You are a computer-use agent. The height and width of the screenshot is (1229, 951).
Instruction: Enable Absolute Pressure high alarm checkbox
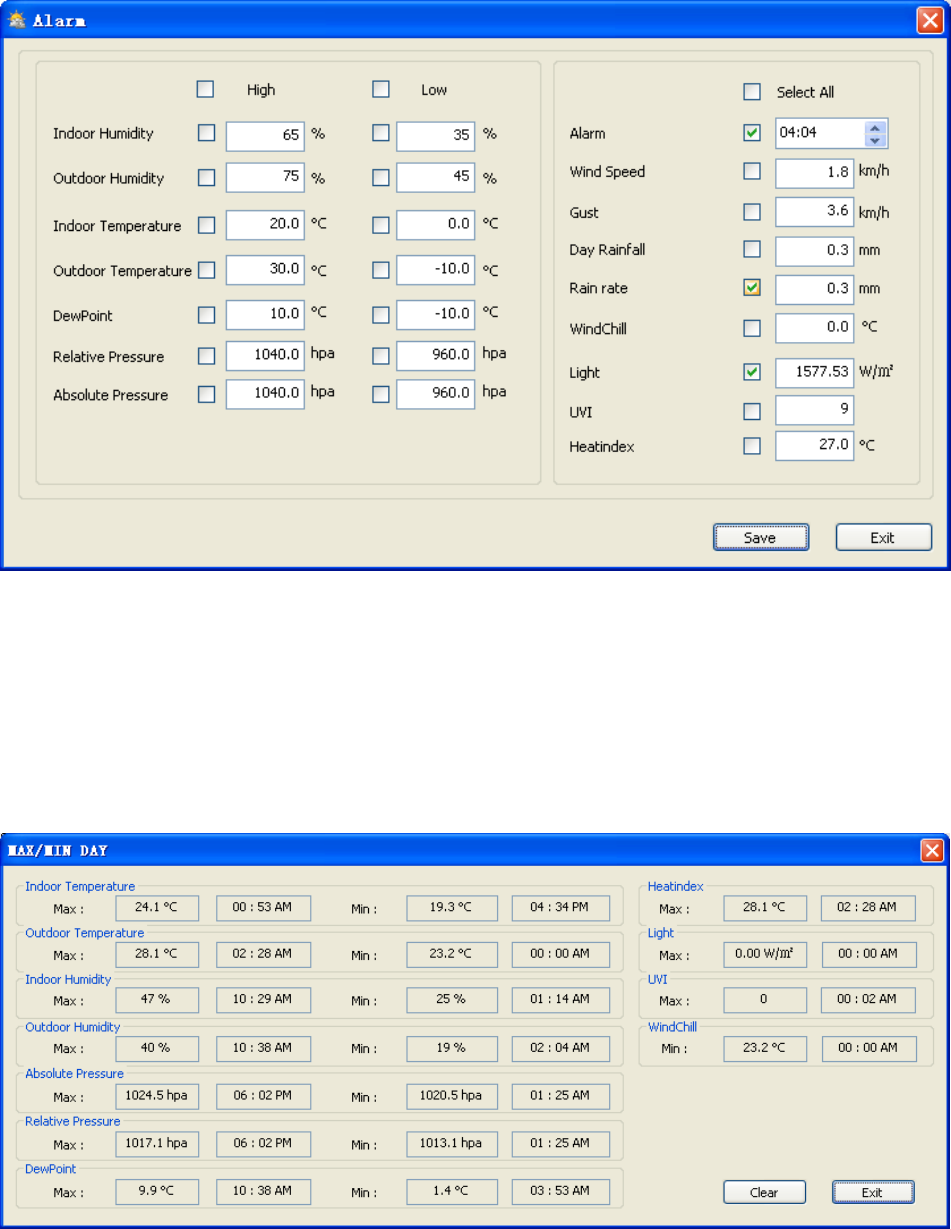206,394
